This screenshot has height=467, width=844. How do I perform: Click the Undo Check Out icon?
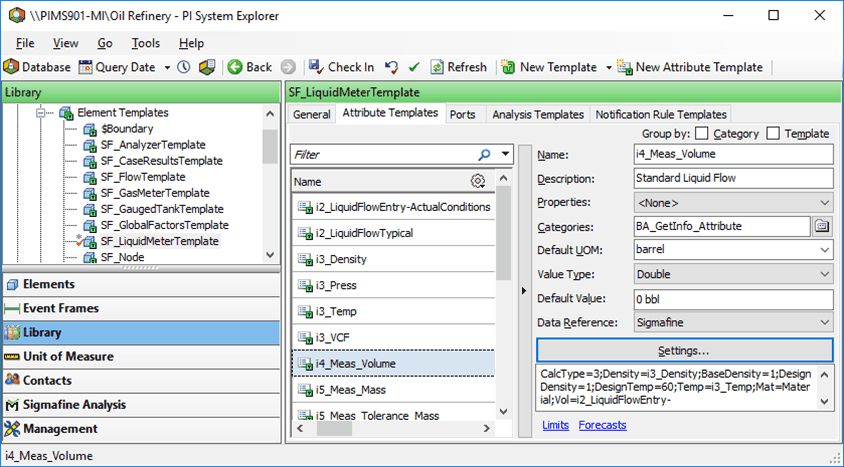click(x=392, y=67)
